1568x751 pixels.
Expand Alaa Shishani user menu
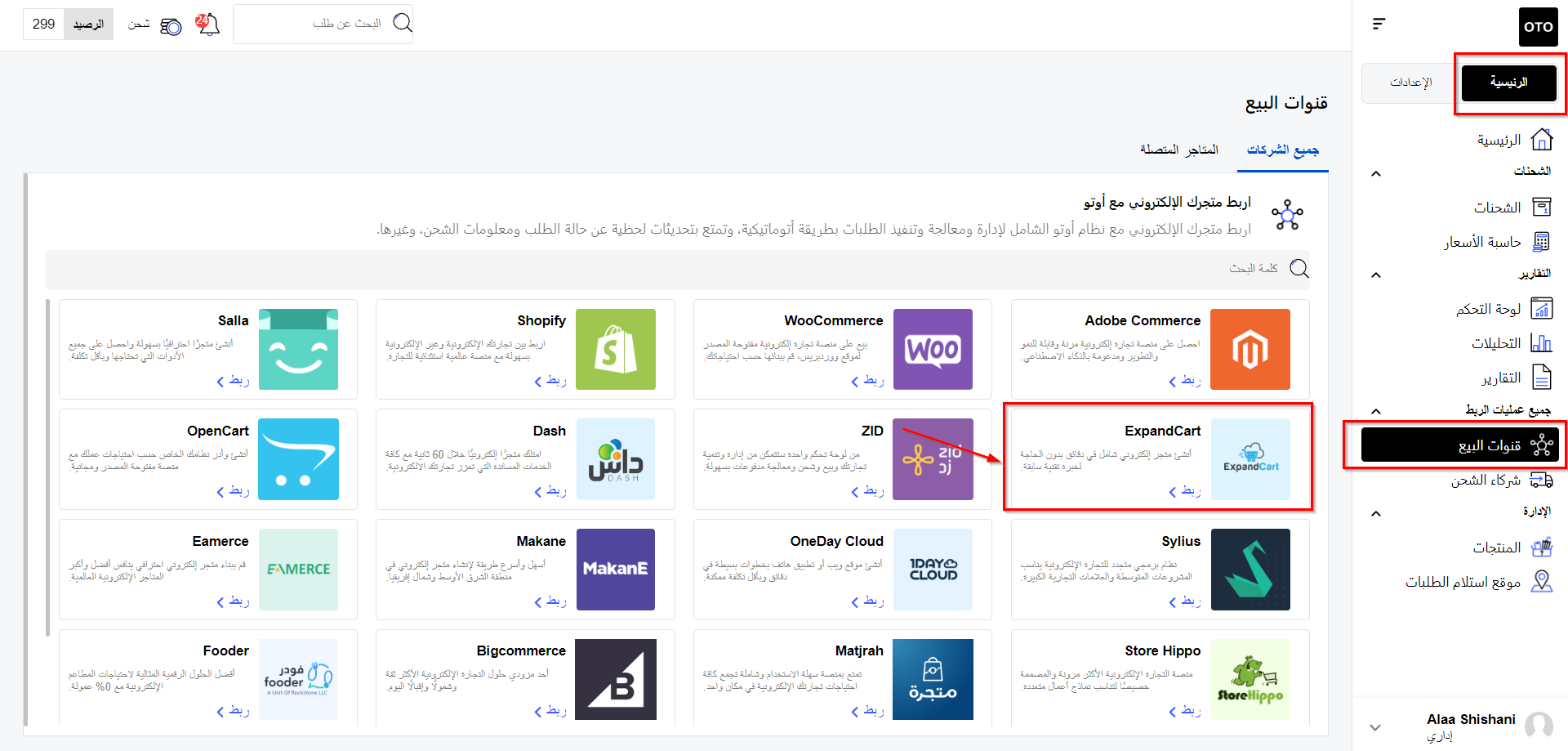pyautogui.click(x=1375, y=726)
